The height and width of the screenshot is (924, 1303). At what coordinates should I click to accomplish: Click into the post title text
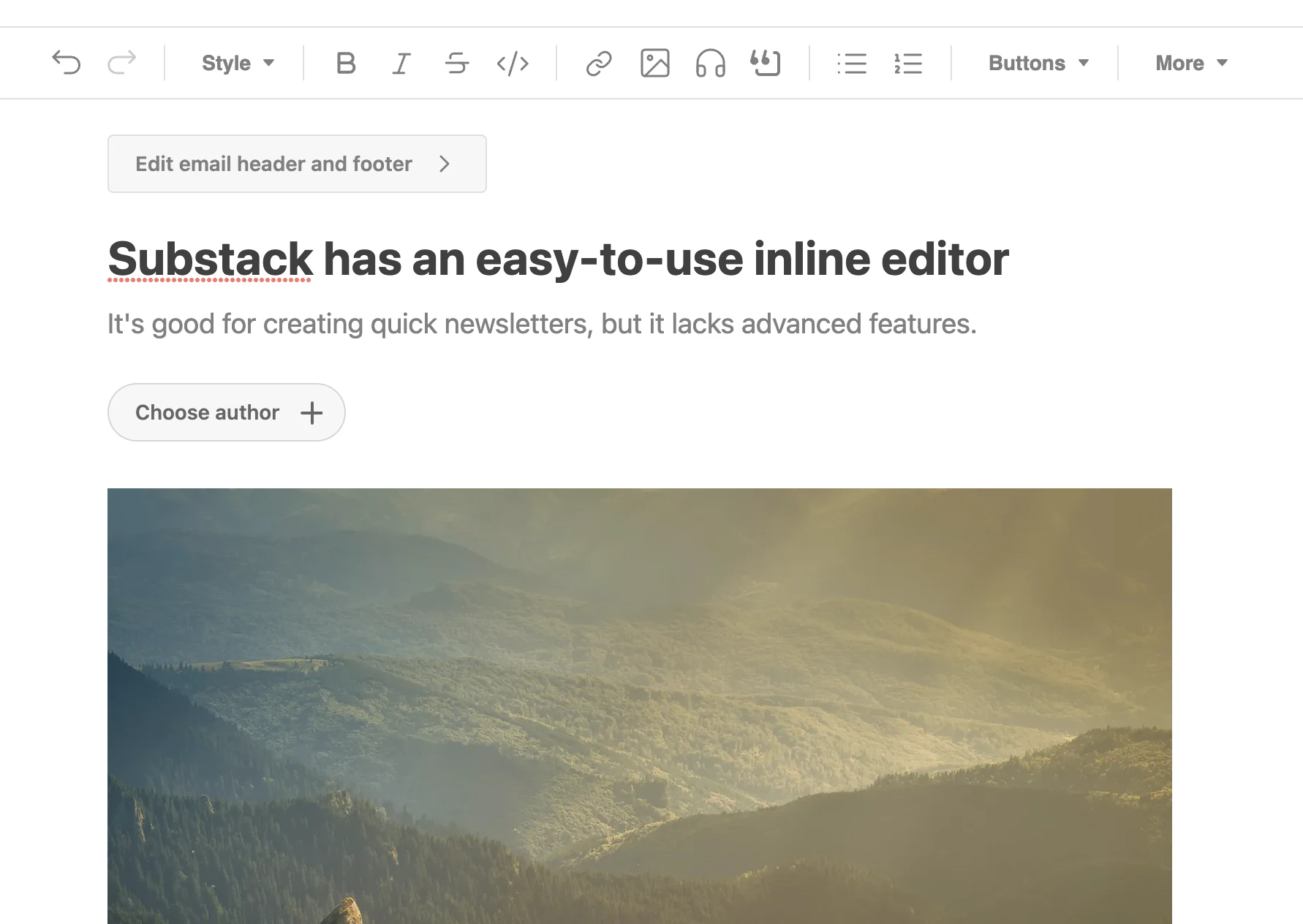tap(557, 259)
